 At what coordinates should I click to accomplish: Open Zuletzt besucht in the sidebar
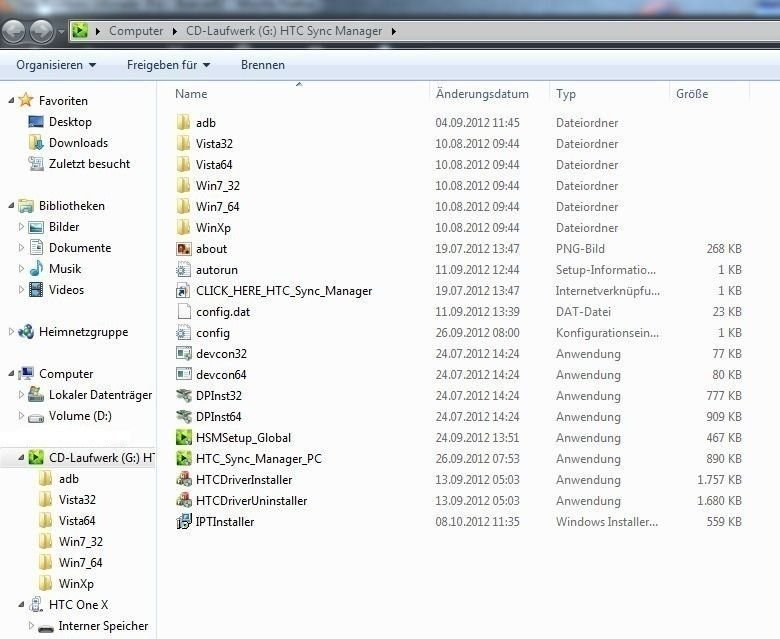pyautogui.click(x=89, y=164)
